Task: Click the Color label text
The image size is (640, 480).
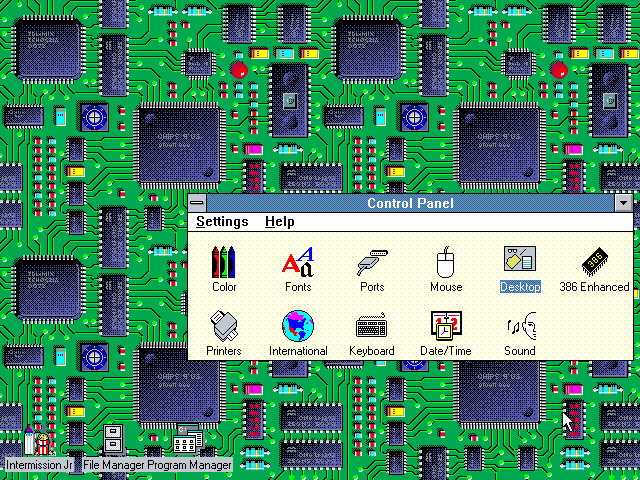Action: coord(224,287)
